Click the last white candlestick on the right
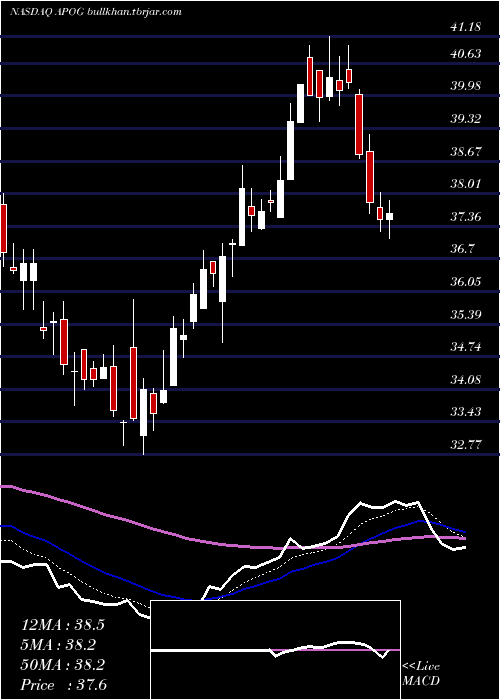Image resolution: width=500 pixels, height=700 pixels. point(389,219)
